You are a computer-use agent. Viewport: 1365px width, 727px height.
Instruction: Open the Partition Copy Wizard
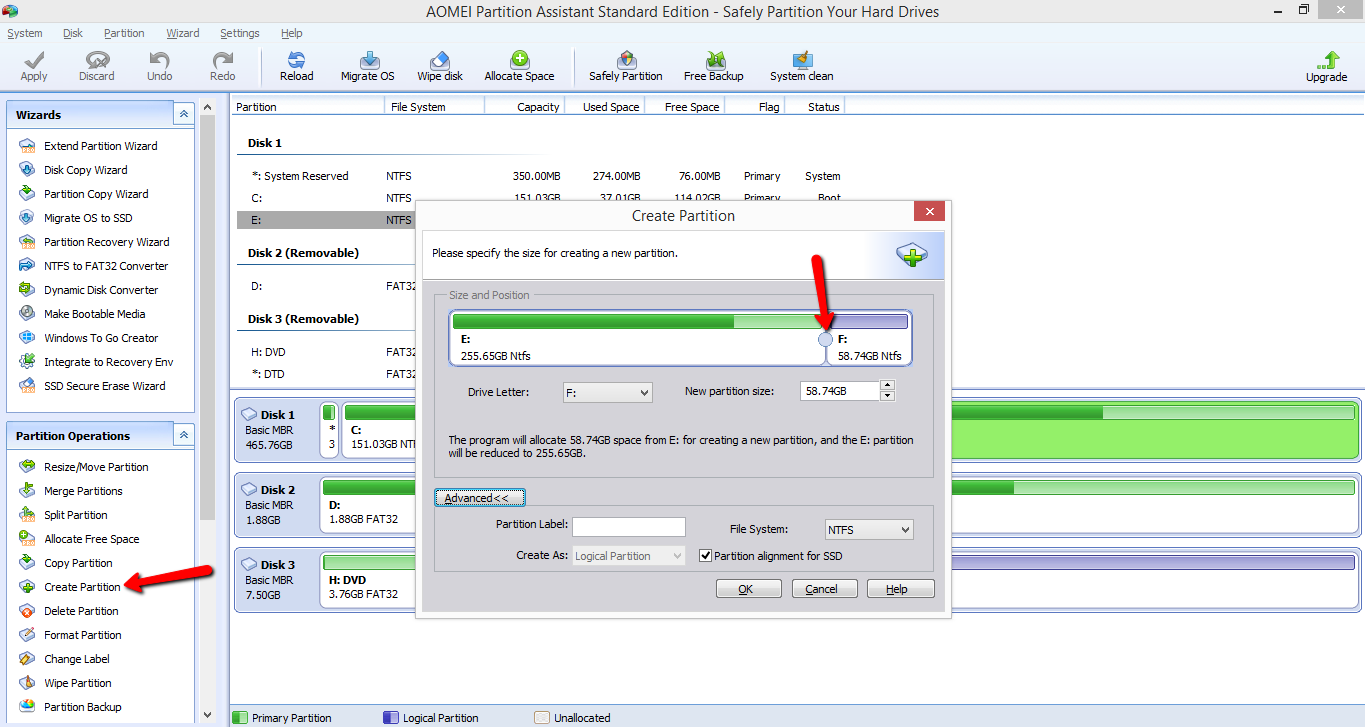click(x=96, y=194)
